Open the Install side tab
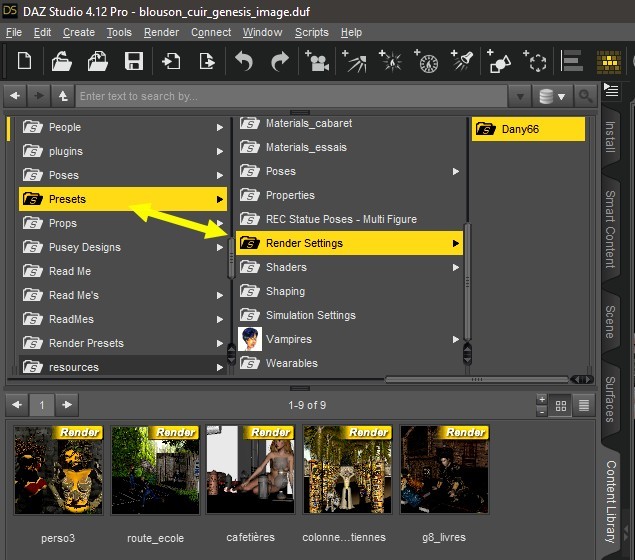Image resolution: width=635 pixels, height=560 pixels. point(610,137)
